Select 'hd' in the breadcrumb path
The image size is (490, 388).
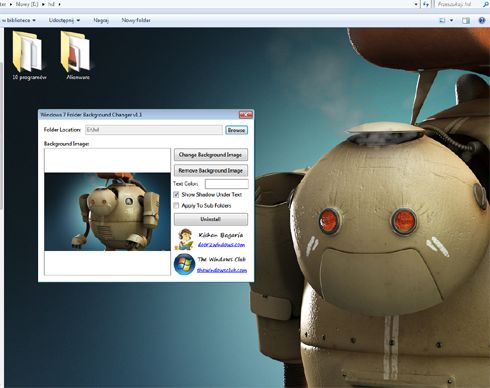pyautogui.click(x=51, y=4)
